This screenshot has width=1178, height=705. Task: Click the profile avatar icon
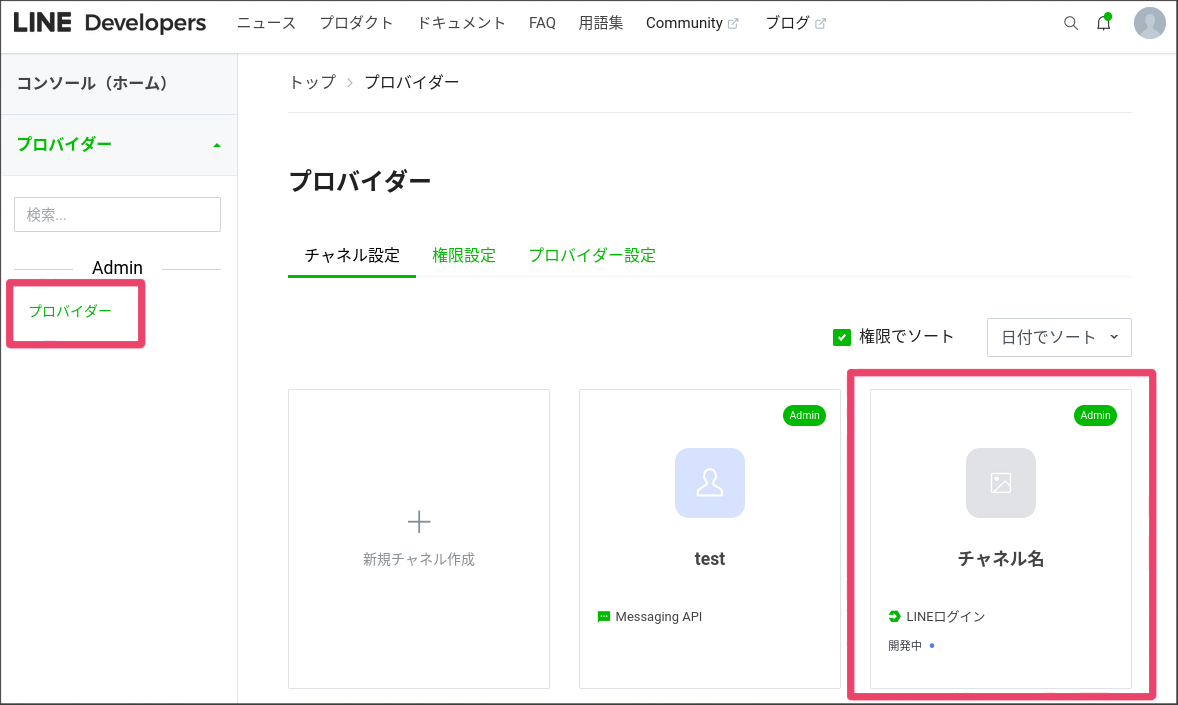1149,22
